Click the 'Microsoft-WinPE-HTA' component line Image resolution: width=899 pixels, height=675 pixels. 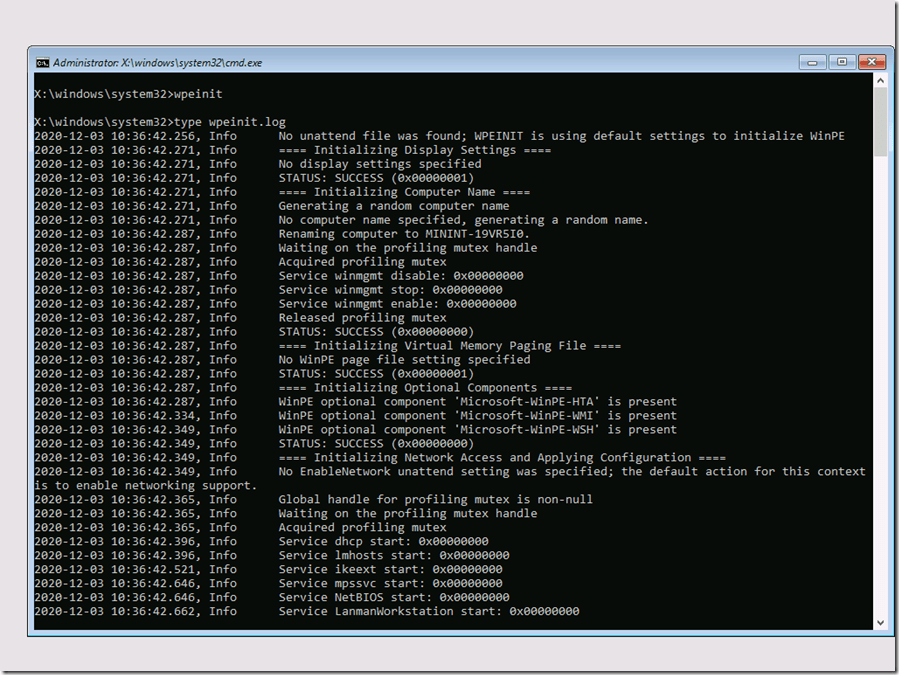coord(477,402)
